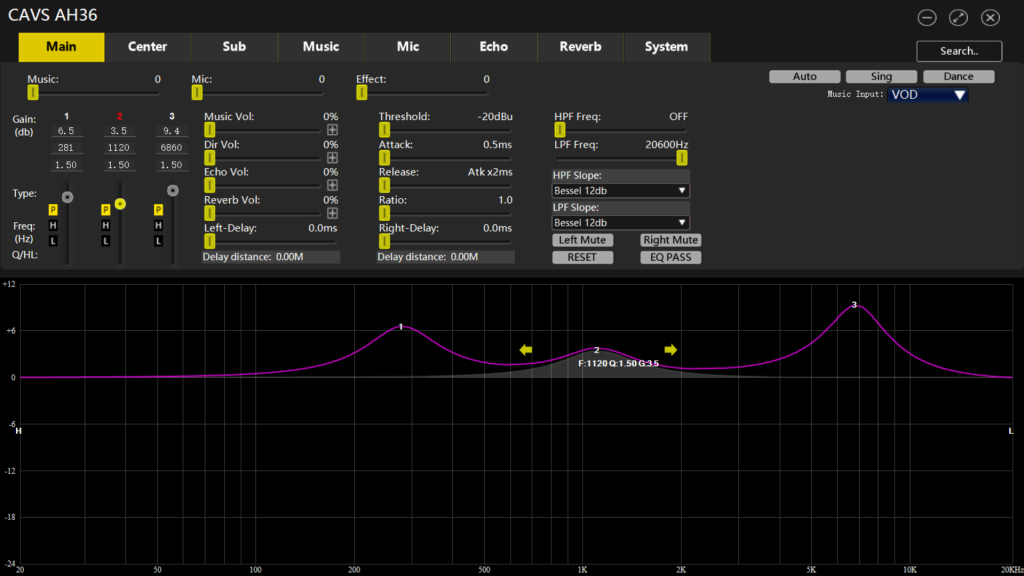The image size is (1024, 576).
Task: Click the plus icon beside Music Vol
Action: click(332, 129)
